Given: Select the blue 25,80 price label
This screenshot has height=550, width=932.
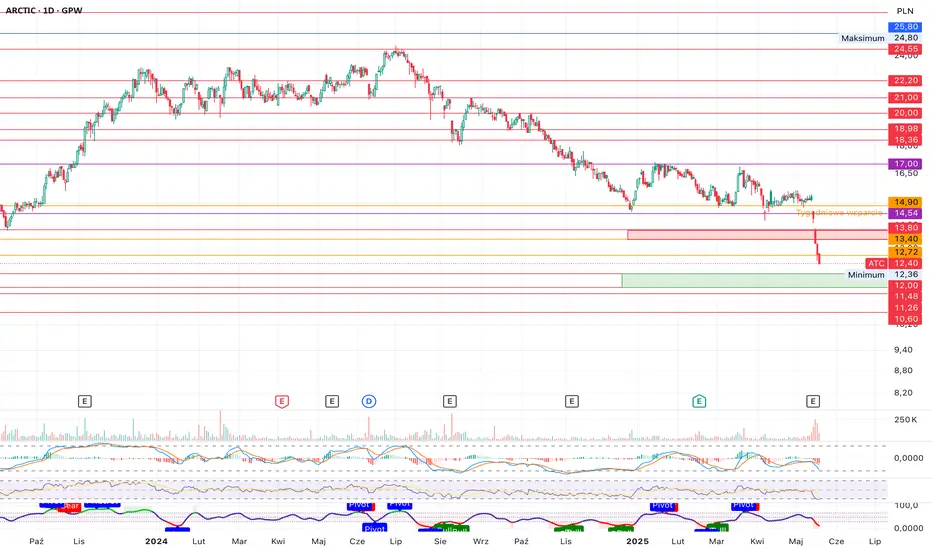Looking at the screenshot, I should pos(905,27).
